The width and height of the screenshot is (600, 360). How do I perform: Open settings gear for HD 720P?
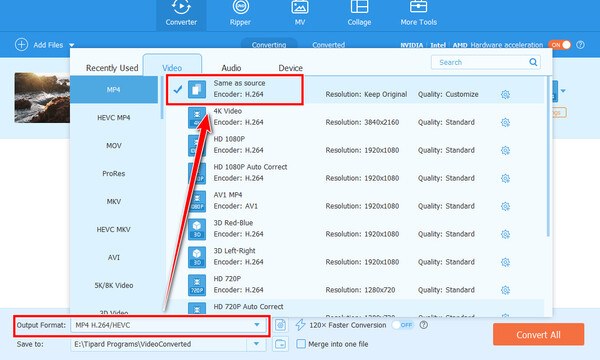coord(505,290)
